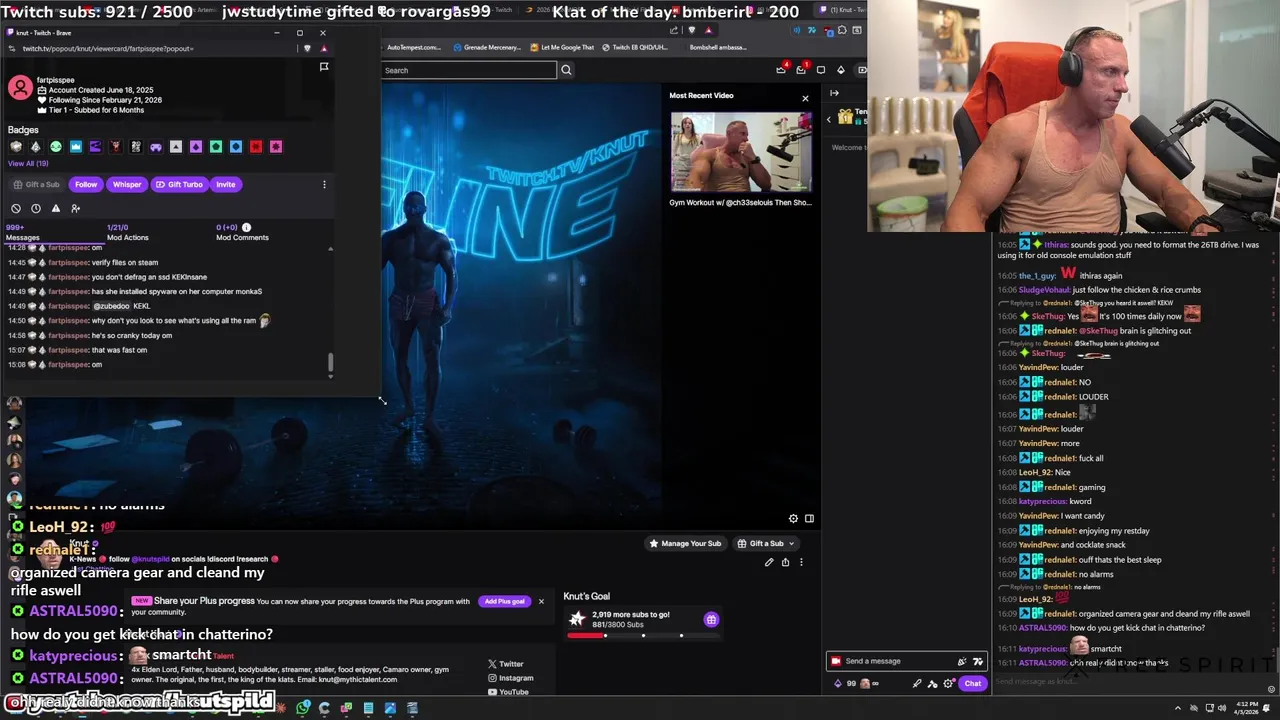Click the celebration icon in chat input

point(962,661)
